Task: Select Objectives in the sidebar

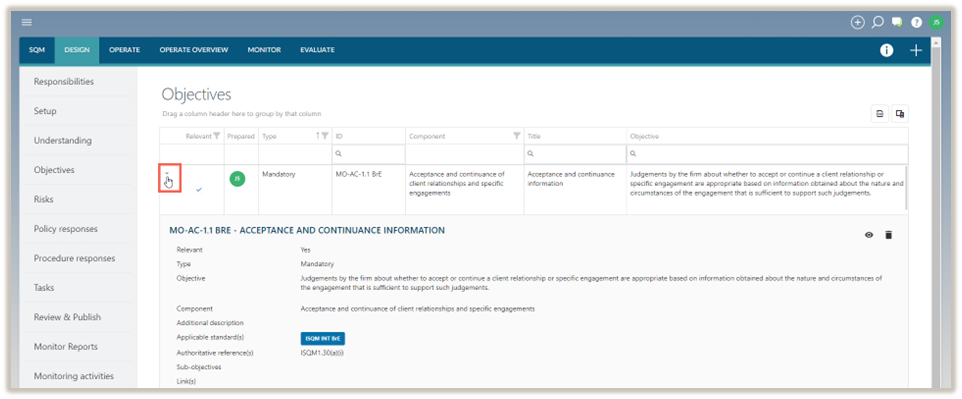Action: 54,170
